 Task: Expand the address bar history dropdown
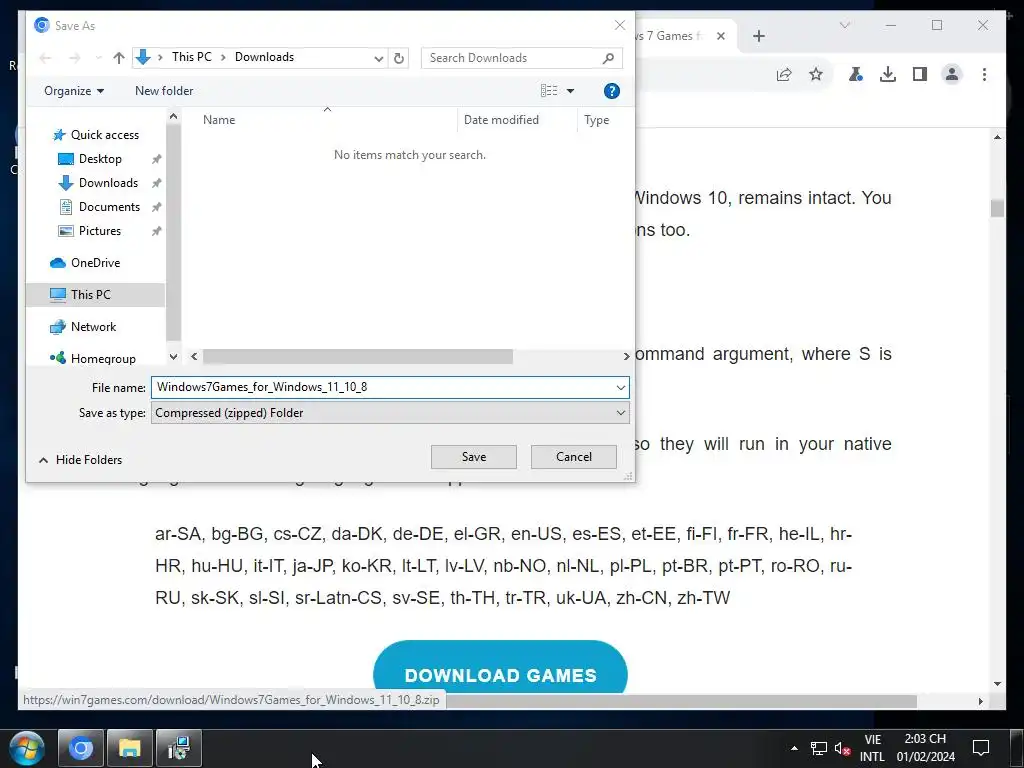(x=378, y=58)
